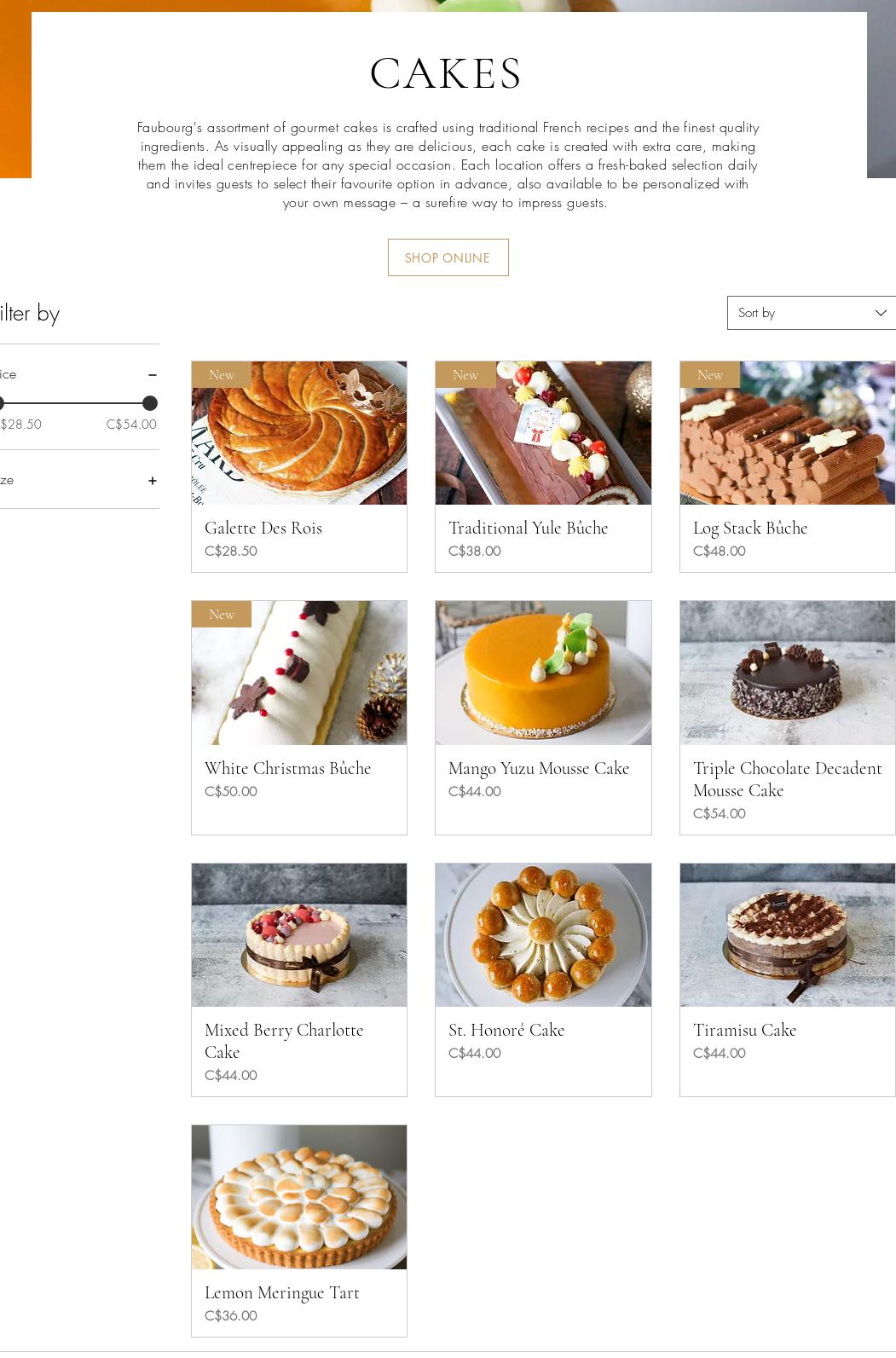The width and height of the screenshot is (896, 1358).
Task: Click the Triple Chocolate Mousse Cake photo
Action: [787, 673]
